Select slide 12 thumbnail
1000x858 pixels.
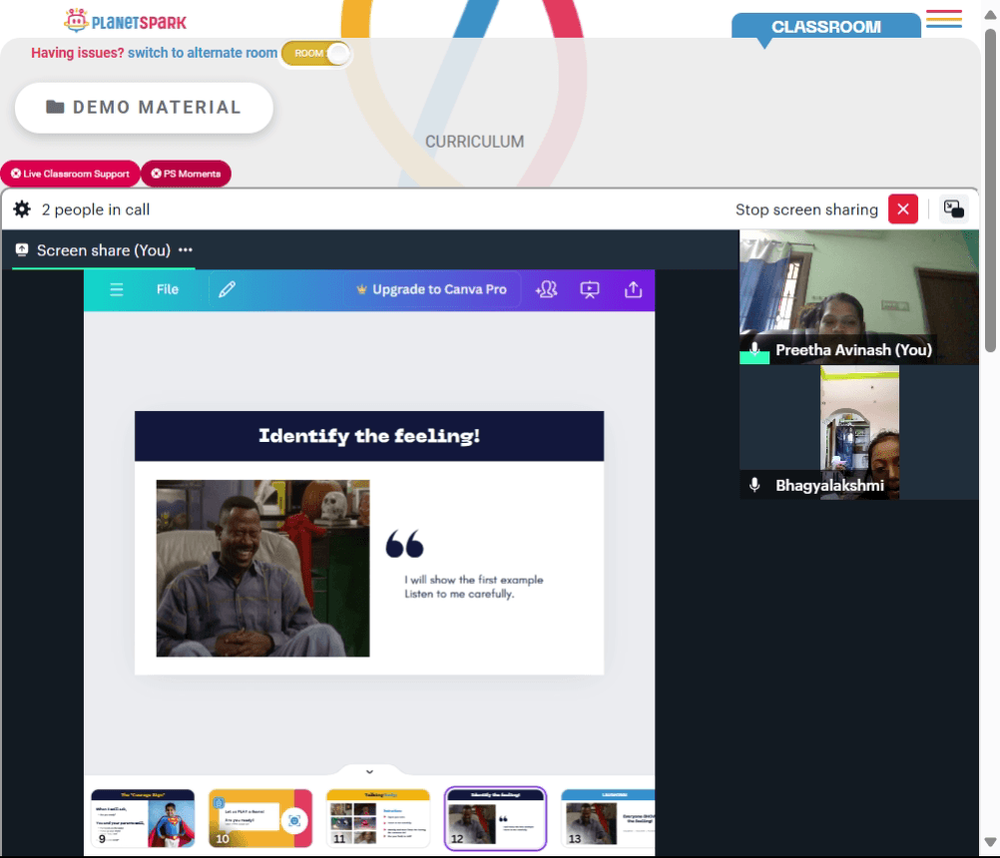pos(496,818)
